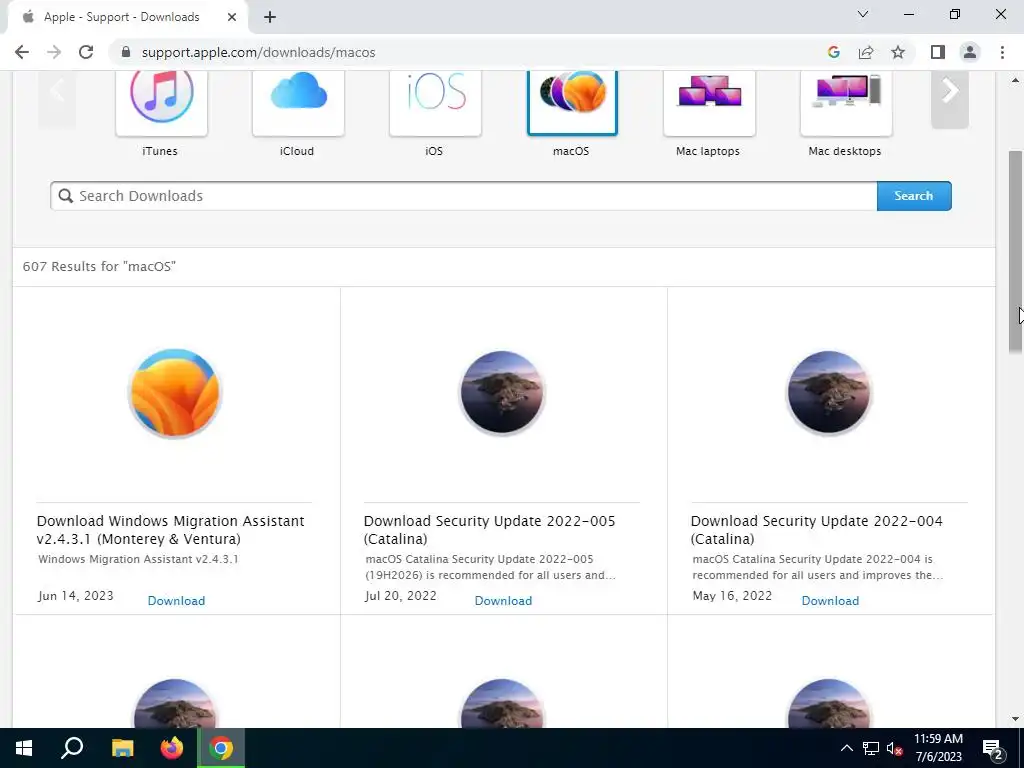1024x768 pixels.
Task: Click the Chrome forward arrow
Action: (x=54, y=52)
